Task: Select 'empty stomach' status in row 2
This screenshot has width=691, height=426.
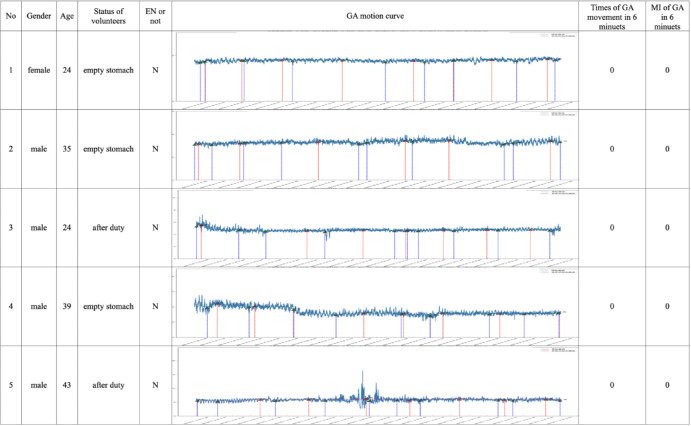Action: click(x=108, y=149)
